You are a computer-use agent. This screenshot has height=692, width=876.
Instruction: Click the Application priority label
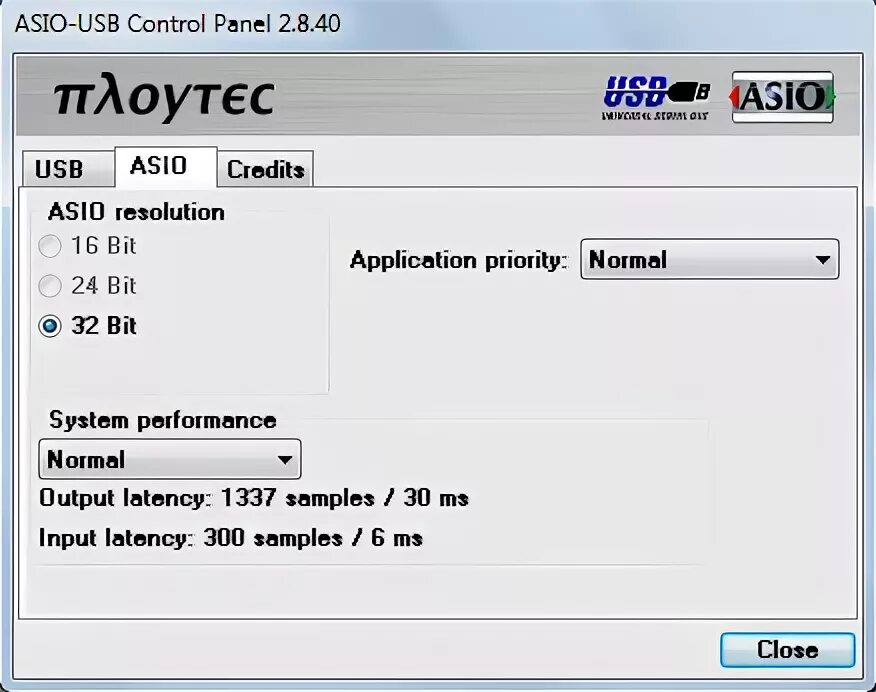pos(459,260)
